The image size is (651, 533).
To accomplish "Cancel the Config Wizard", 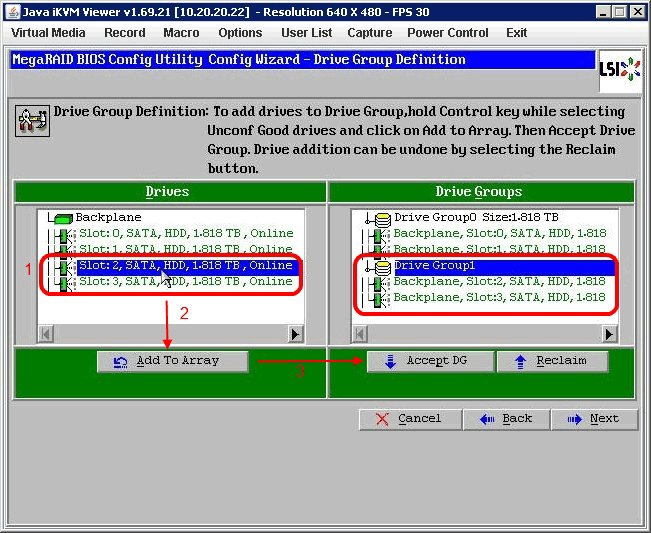I will coord(410,419).
